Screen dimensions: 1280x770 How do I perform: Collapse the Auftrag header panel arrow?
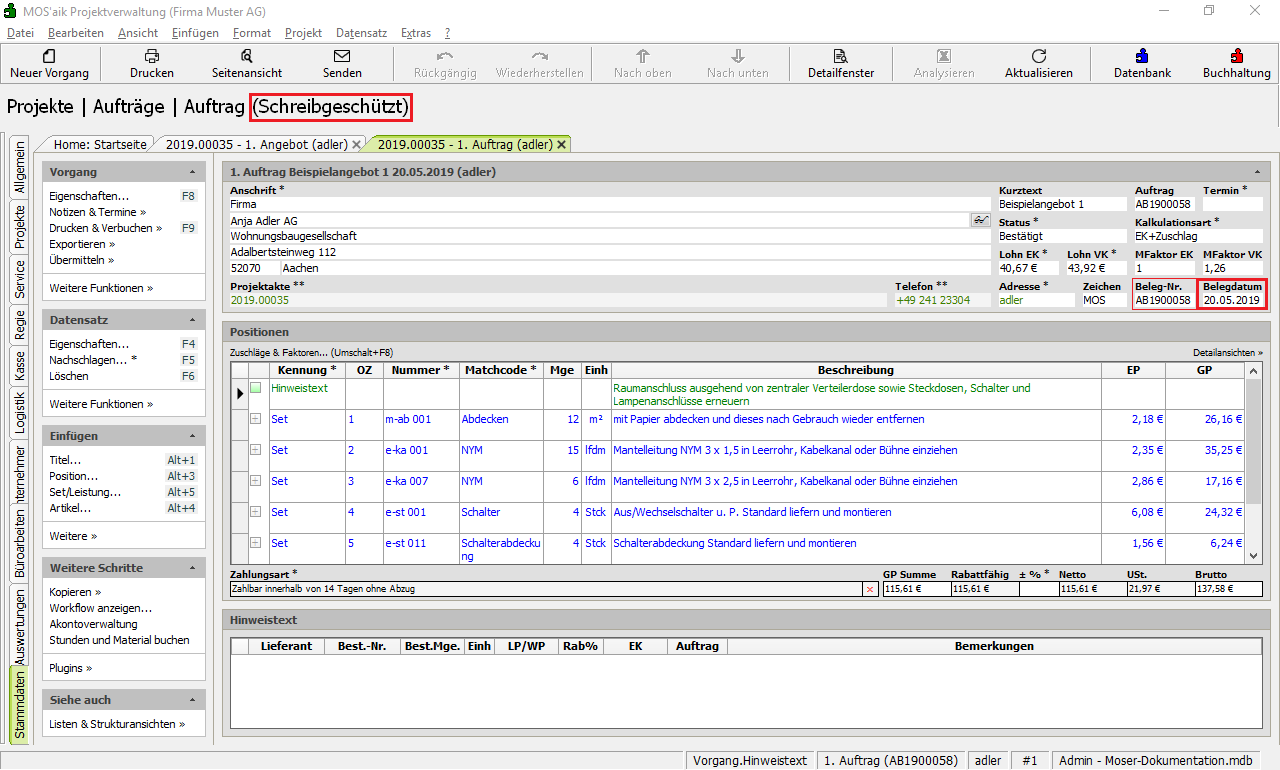click(x=1257, y=172)
